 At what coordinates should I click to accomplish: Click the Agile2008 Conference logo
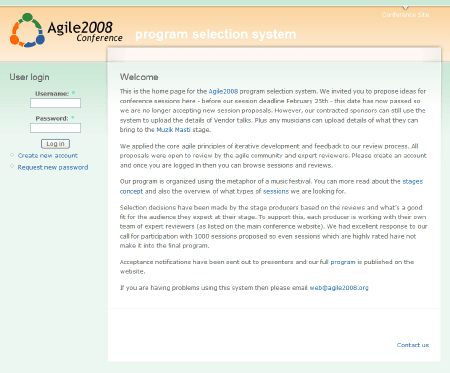66,30
